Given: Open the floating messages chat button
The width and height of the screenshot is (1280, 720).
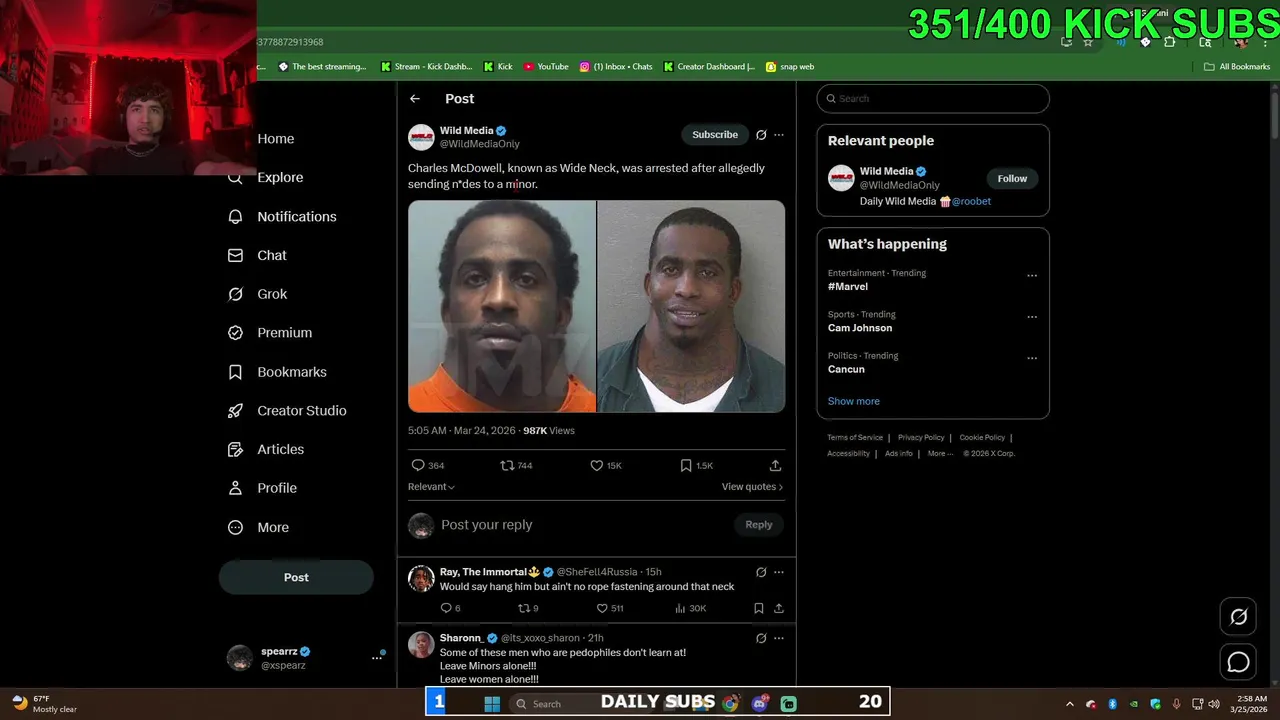Looking at the screenshot, I should click(1239, 662).
